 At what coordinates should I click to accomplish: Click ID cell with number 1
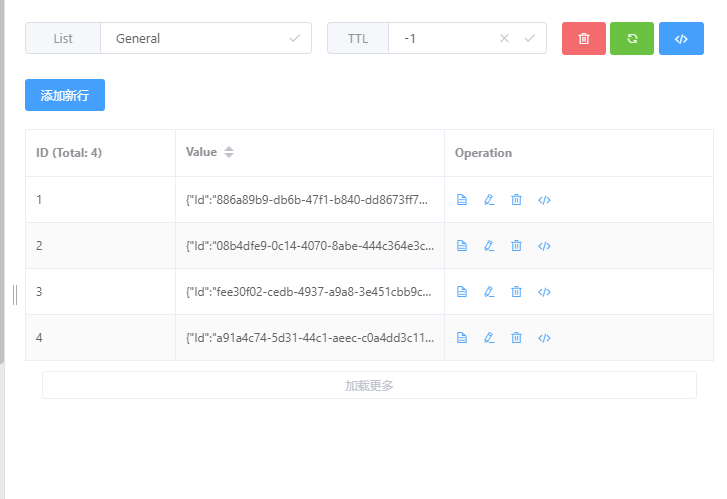tap(100, 200)
